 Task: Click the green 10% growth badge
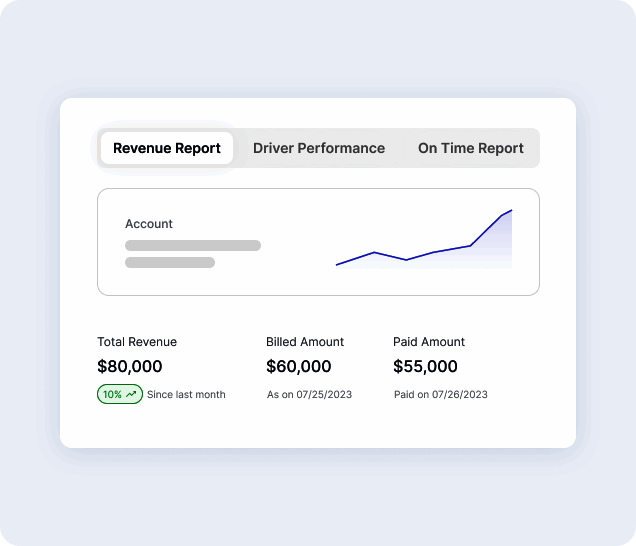coord(119,395)
